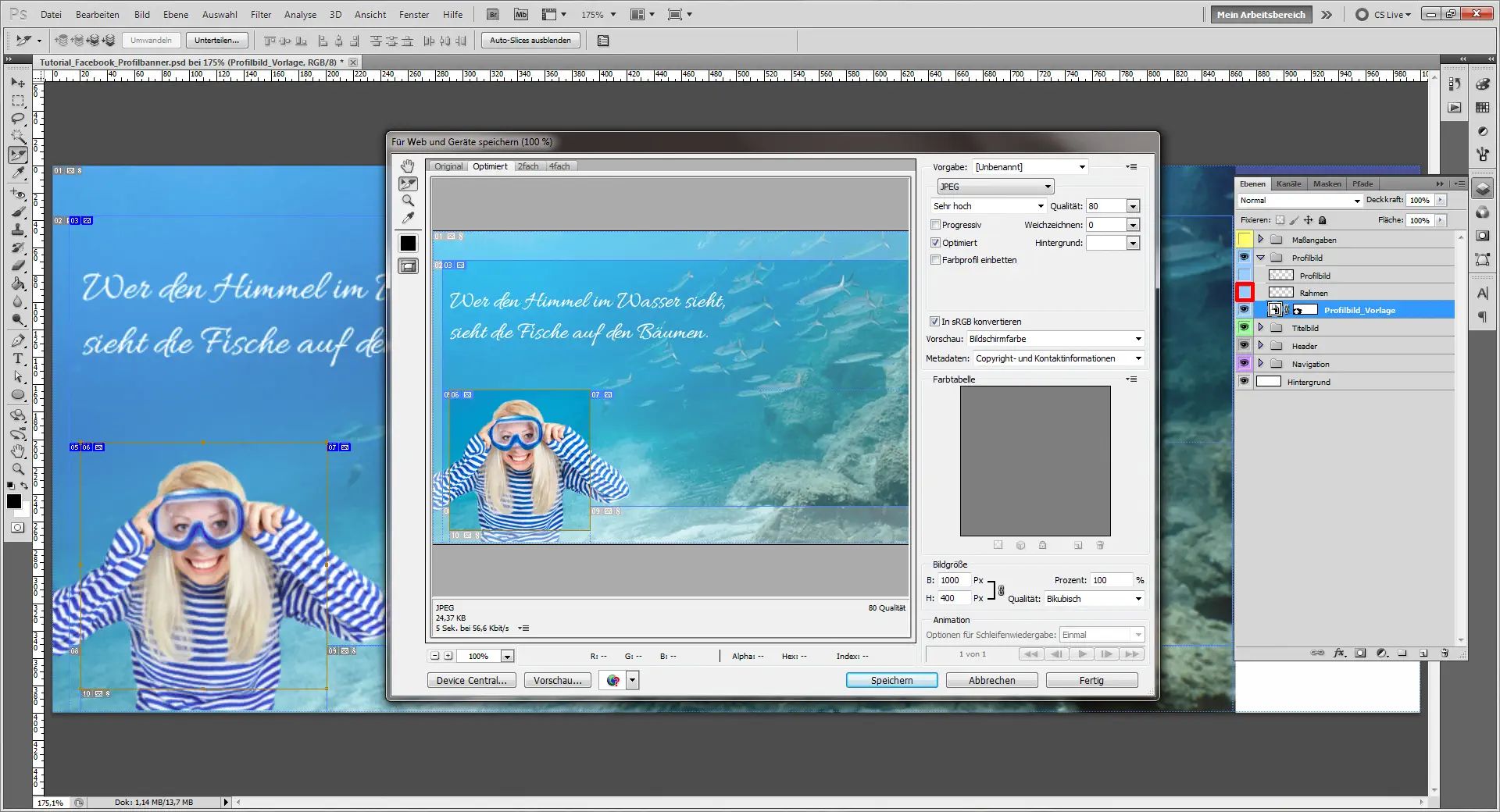Click the Speichern button
This screenshot has width=1500, height=812.
891,680
